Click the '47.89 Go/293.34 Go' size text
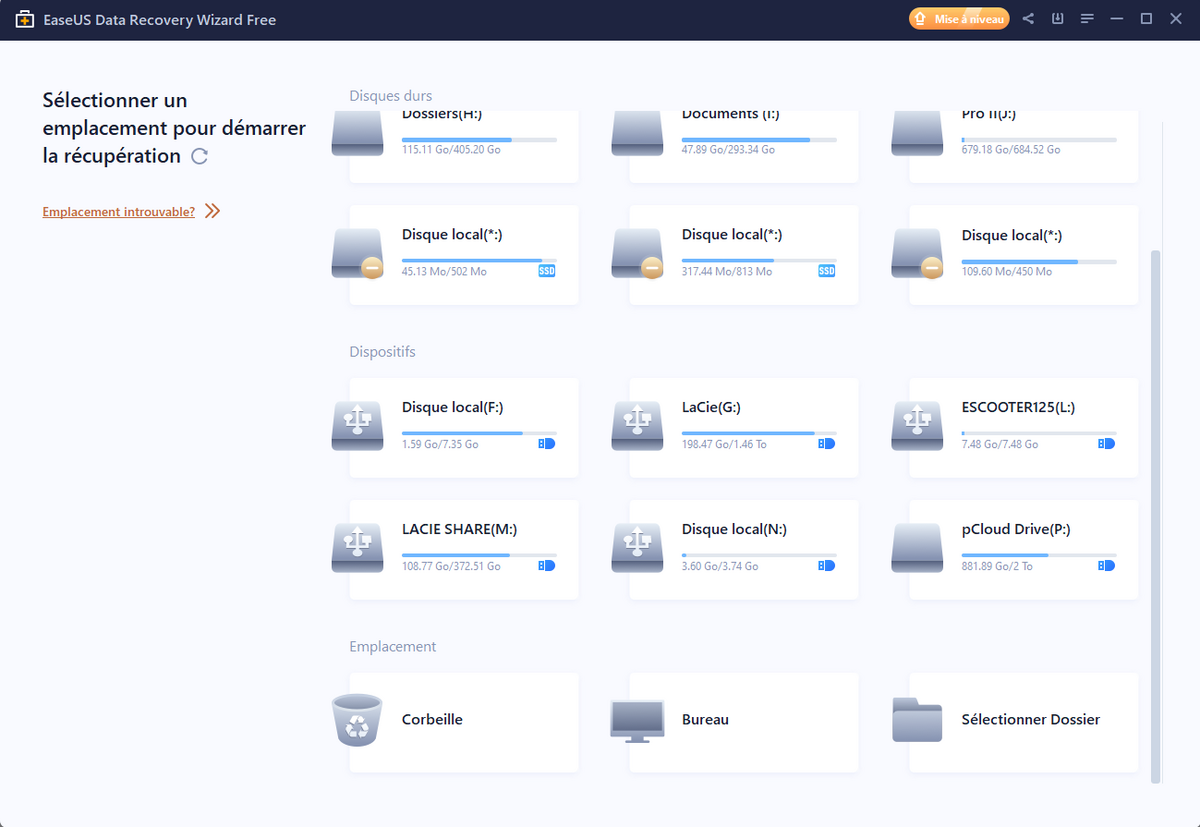Screen dimensions: 1200x827 point(728,149)
